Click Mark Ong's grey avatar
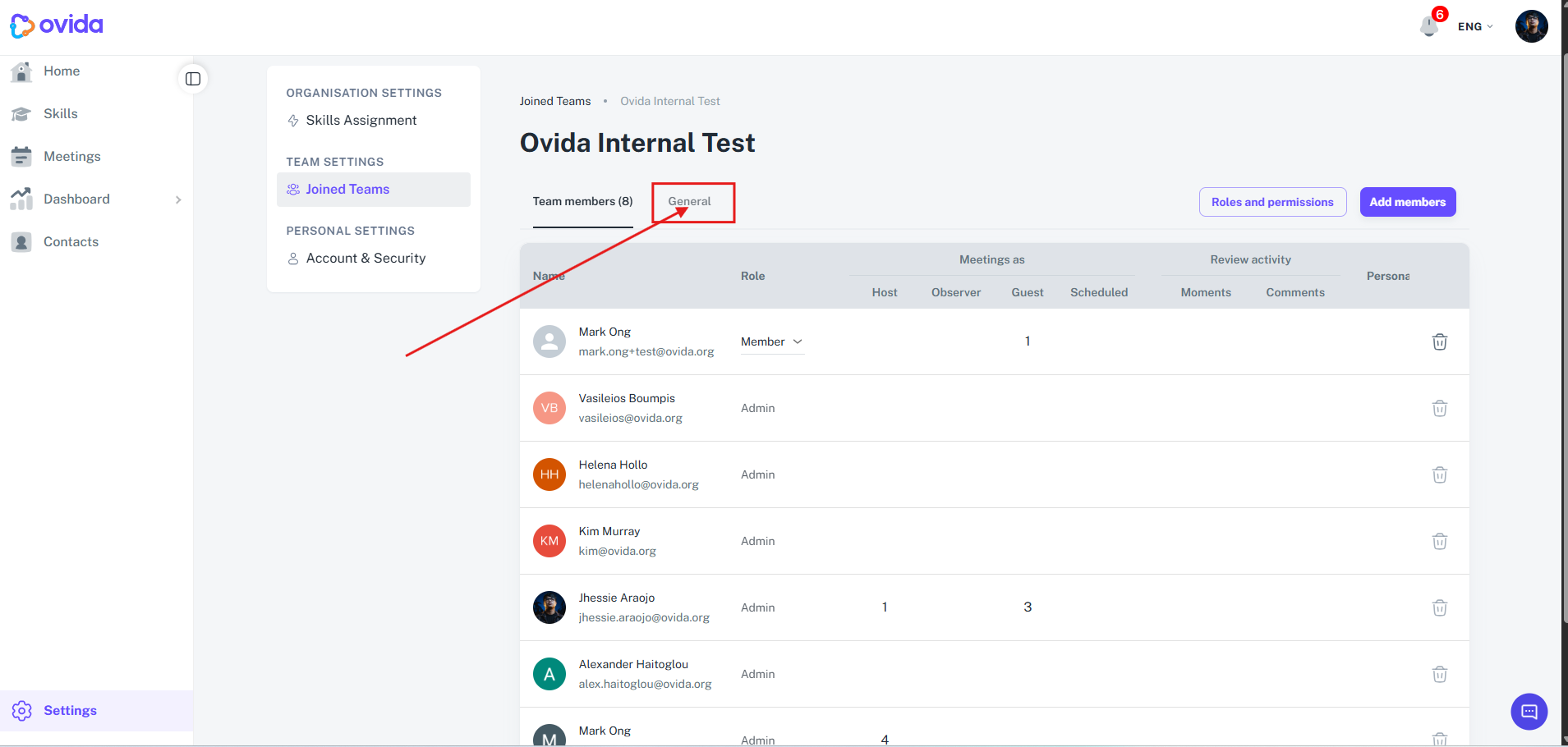Image resolution: width=1568 pixels, height=747 pixels. pos(549,341)
